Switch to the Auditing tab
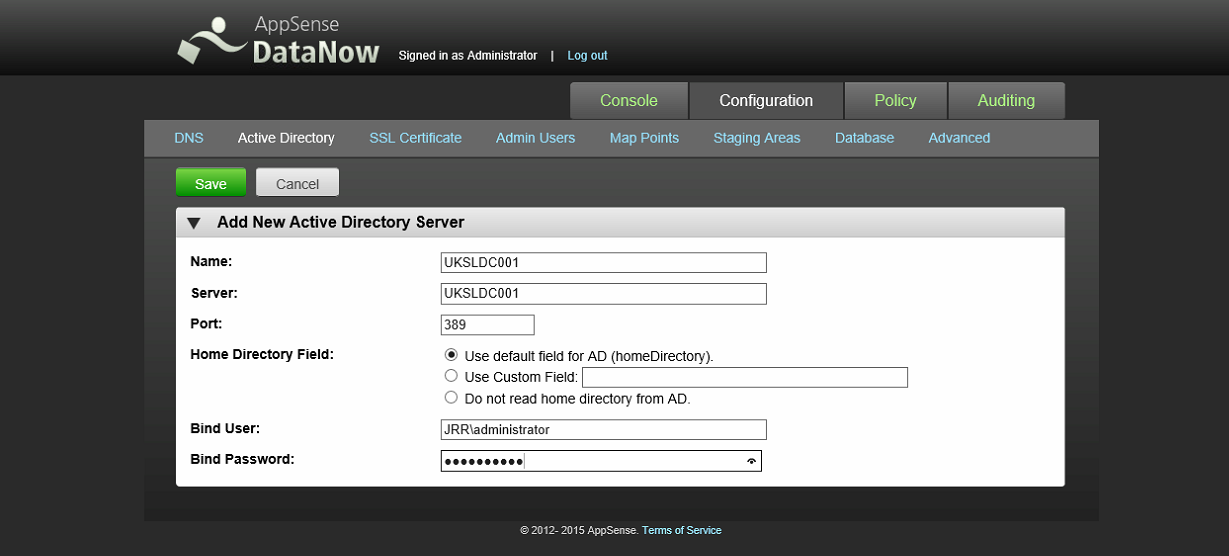This screenshot has width=1229, height=556. pyautogui.click(x=1006, y=101)
